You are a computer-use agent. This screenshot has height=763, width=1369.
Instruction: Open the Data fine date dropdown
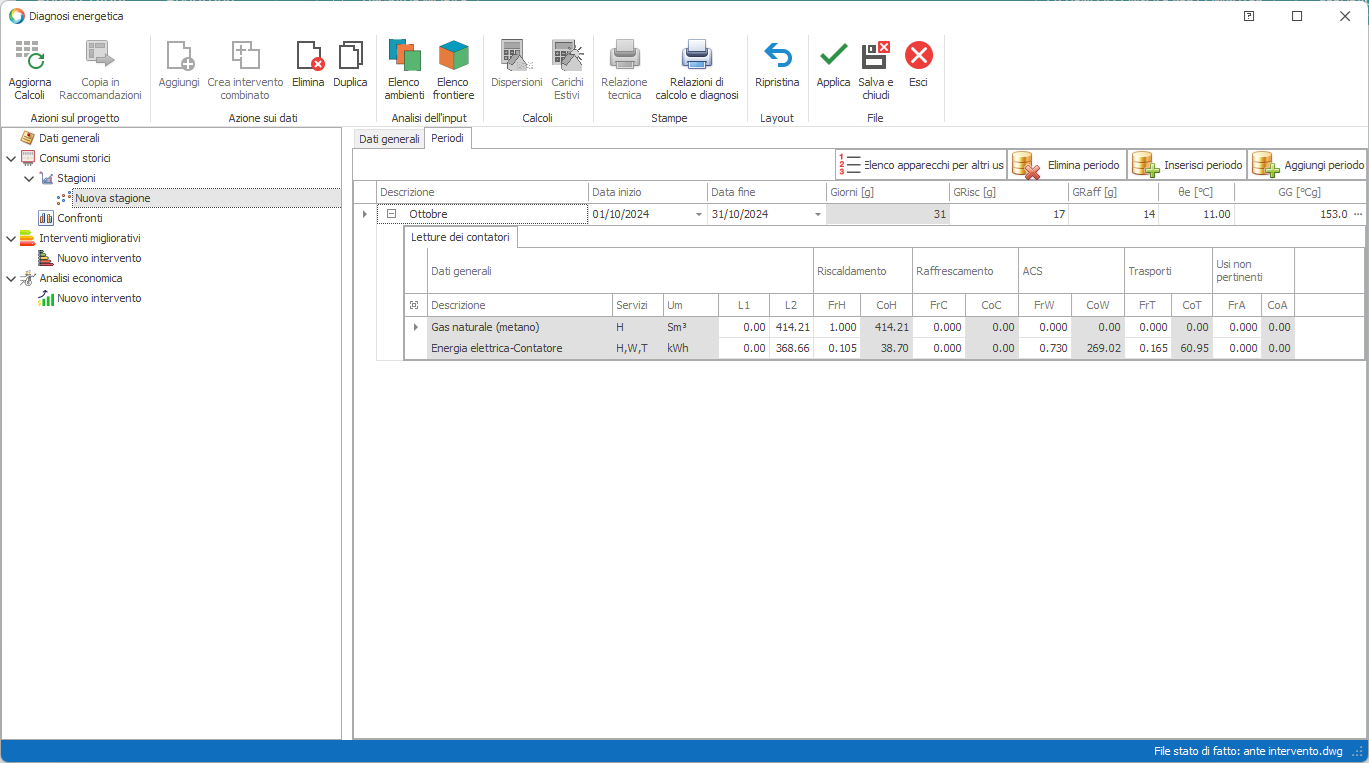point(817,214)
